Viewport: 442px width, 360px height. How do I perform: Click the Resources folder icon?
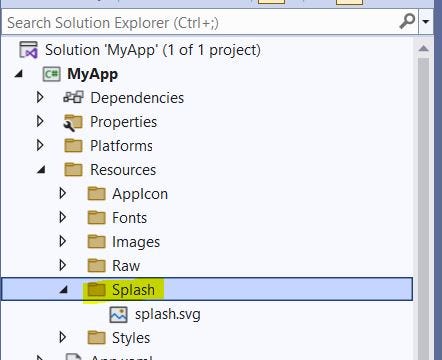point(73,170)
